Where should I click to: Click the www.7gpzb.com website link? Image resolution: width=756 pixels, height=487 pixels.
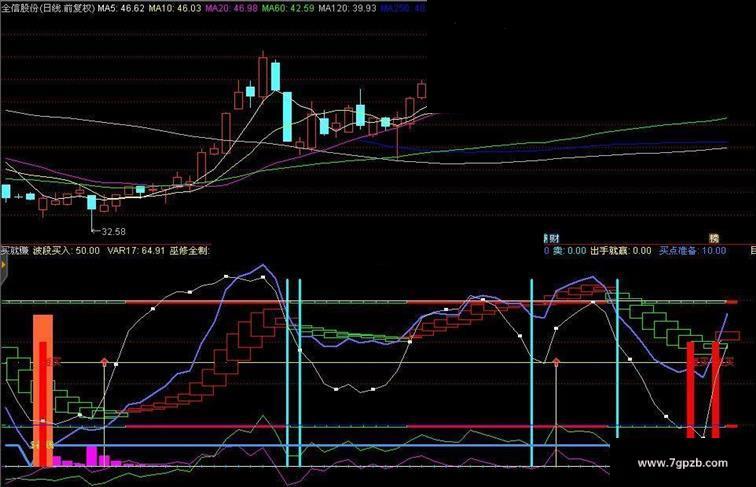(682, 463)
